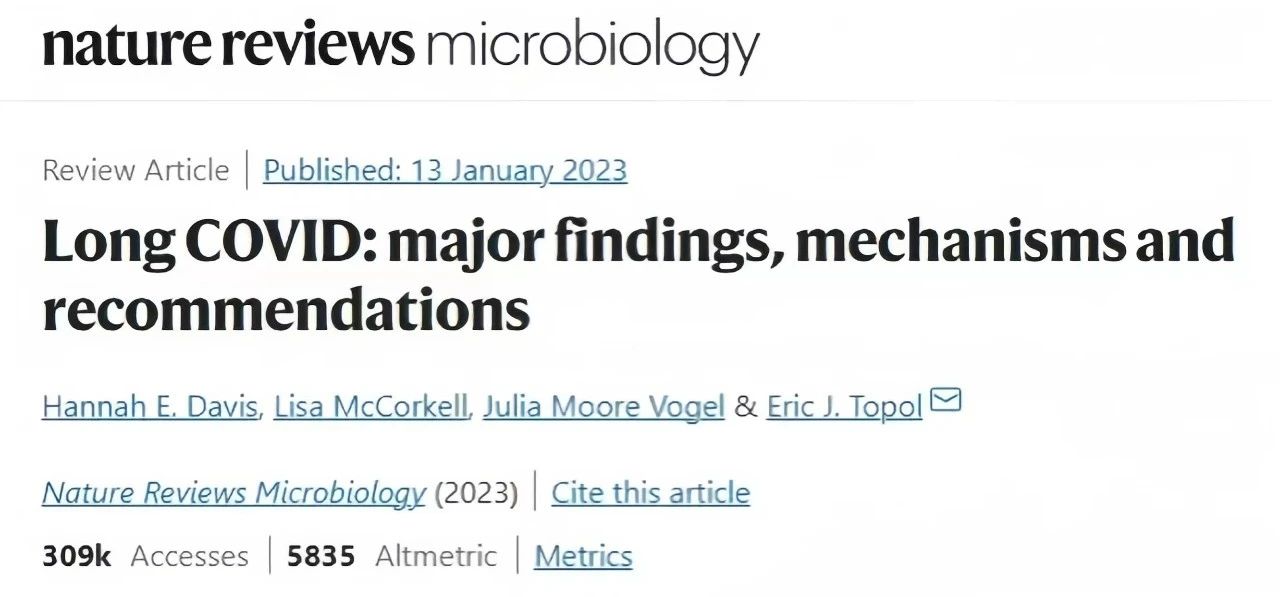View author Julia Moore Vogel
The width and height of the screenshot is (1280, 597).
pyautogui.click(x=603, y=407)
